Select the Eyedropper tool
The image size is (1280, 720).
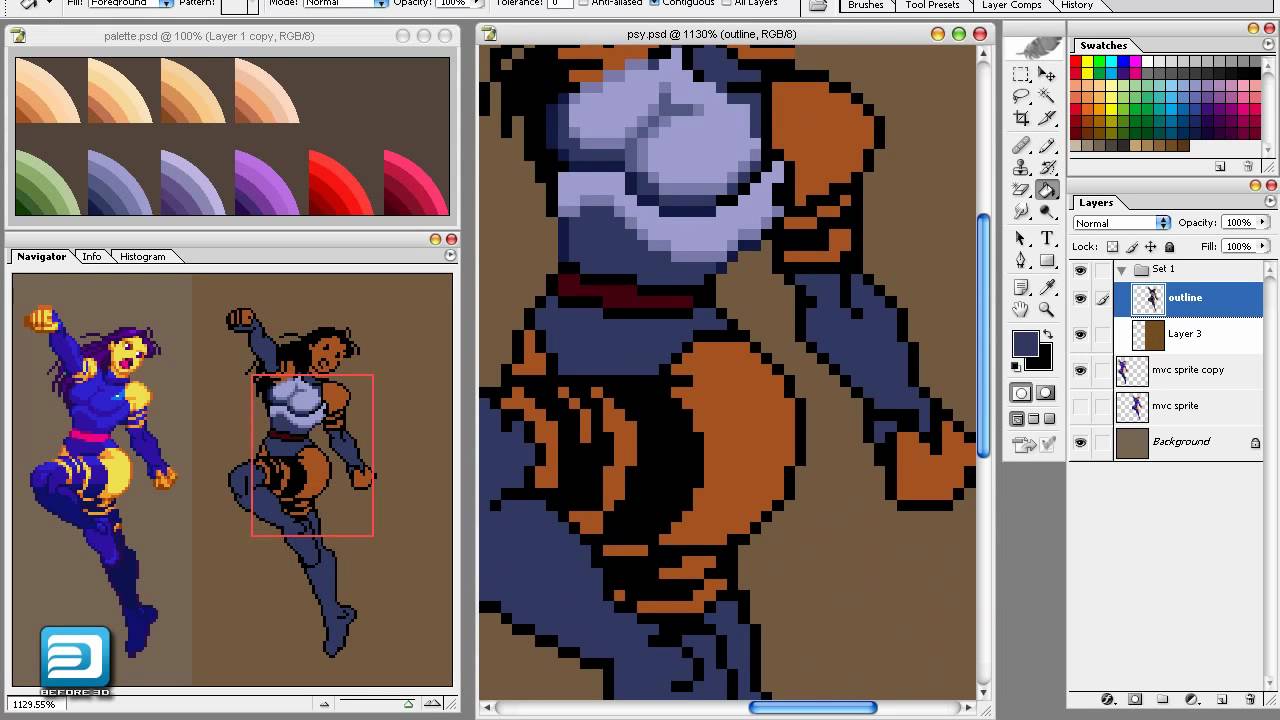pos(1047,288)
